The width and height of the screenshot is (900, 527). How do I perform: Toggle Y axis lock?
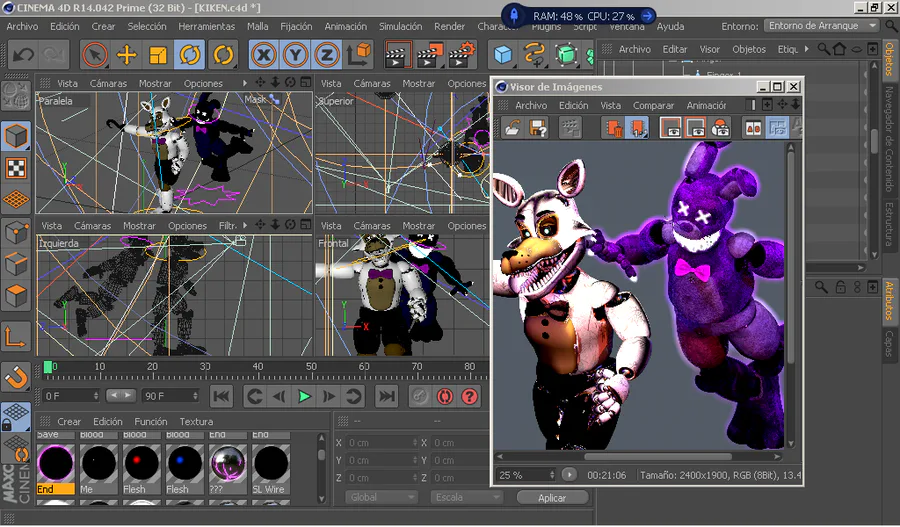pos(295,55)
